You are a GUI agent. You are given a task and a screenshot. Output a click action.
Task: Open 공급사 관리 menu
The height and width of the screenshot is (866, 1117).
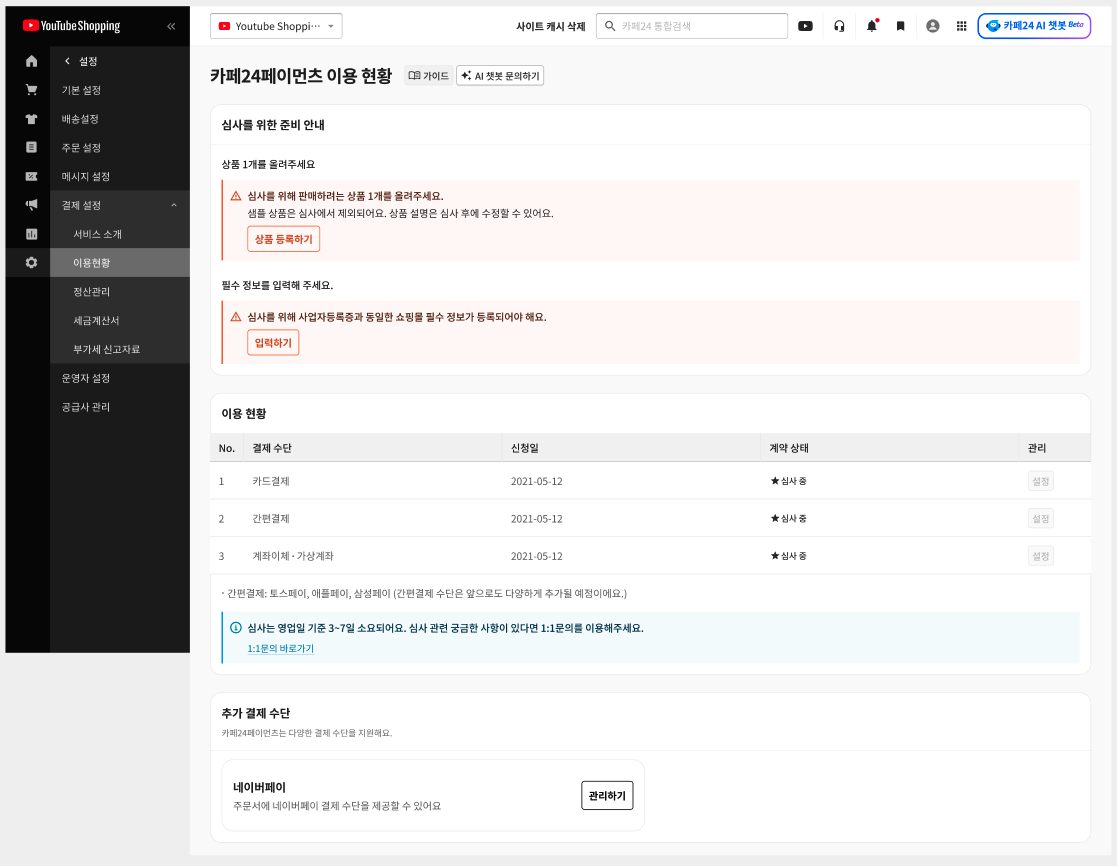tap(85, 407)
